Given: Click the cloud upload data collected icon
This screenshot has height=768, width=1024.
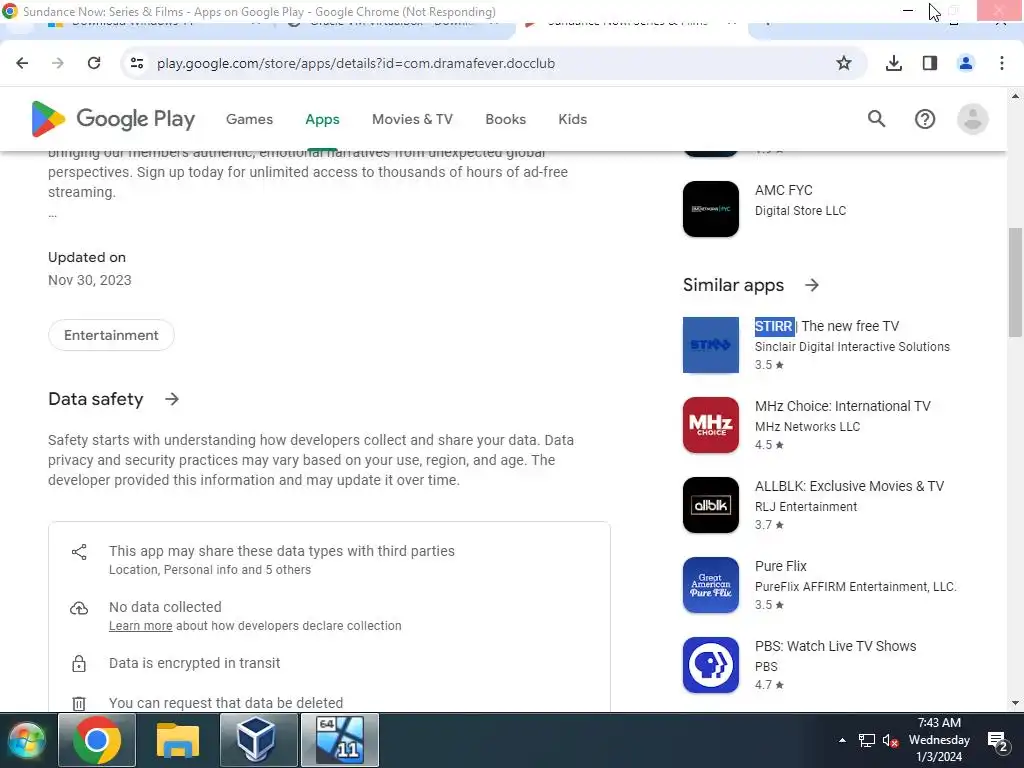Looking at the screenshot, I should [79, 608].
